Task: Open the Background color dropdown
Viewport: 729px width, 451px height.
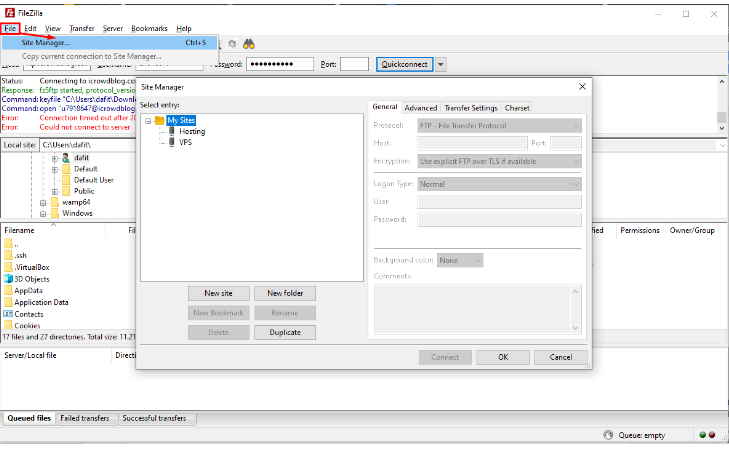Action: (x=460, y=260)
